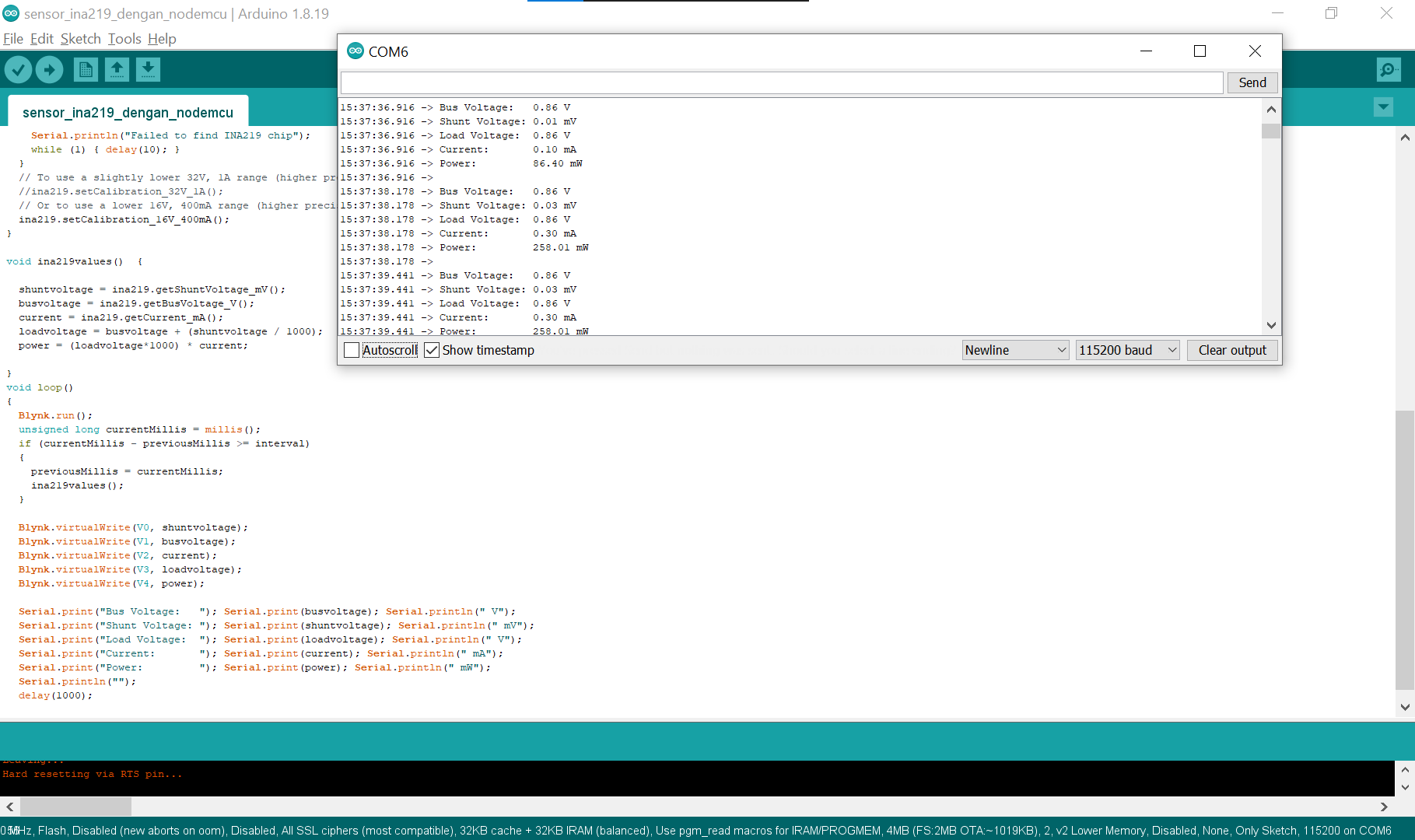Screen dimensions: 1415x840
Task: Click board info status bar text
Action: [x=696, y=831]
